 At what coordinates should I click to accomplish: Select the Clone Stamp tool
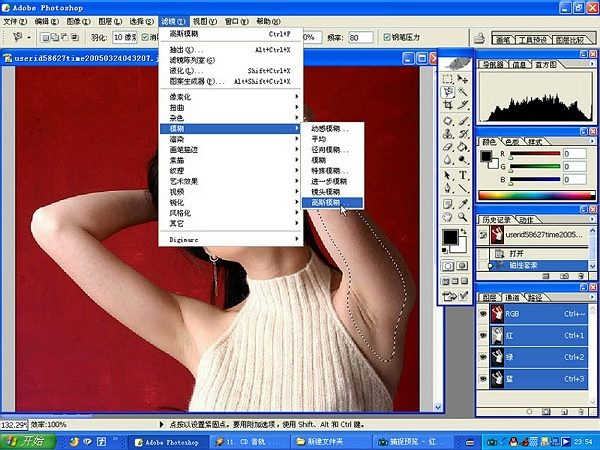(448, 134)
